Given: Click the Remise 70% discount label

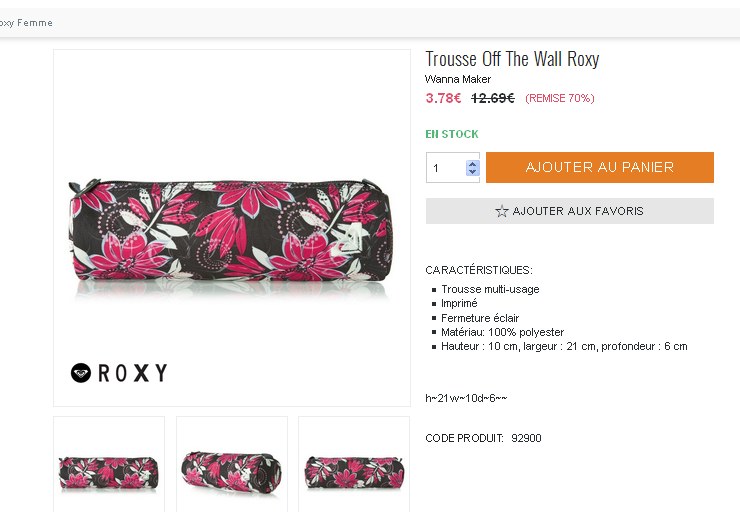Looking at the screenshot, I should pyautogui.click(x=559, y=98).
